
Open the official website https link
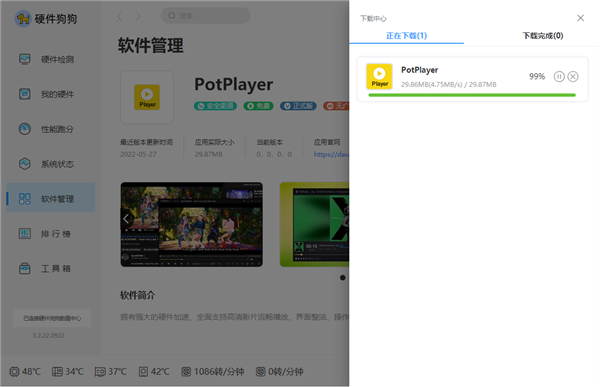click(x=331, y=154)
